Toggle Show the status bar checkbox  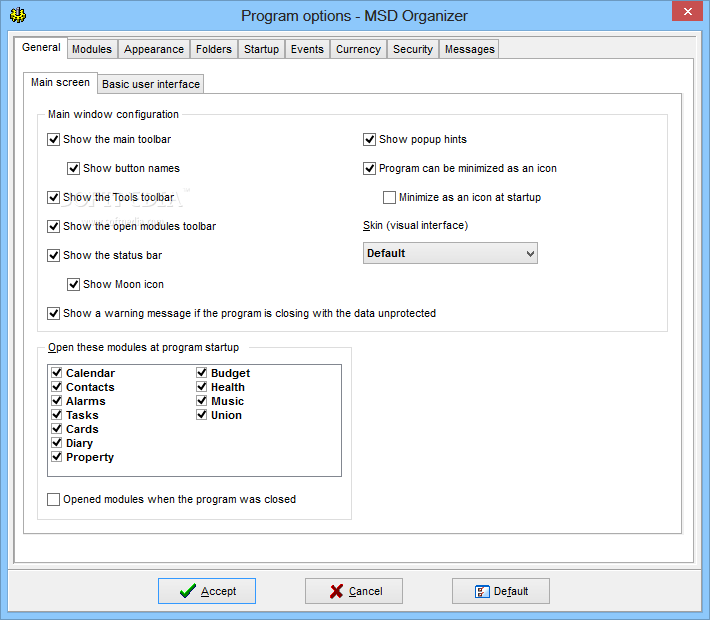click(x=53, y=255)
